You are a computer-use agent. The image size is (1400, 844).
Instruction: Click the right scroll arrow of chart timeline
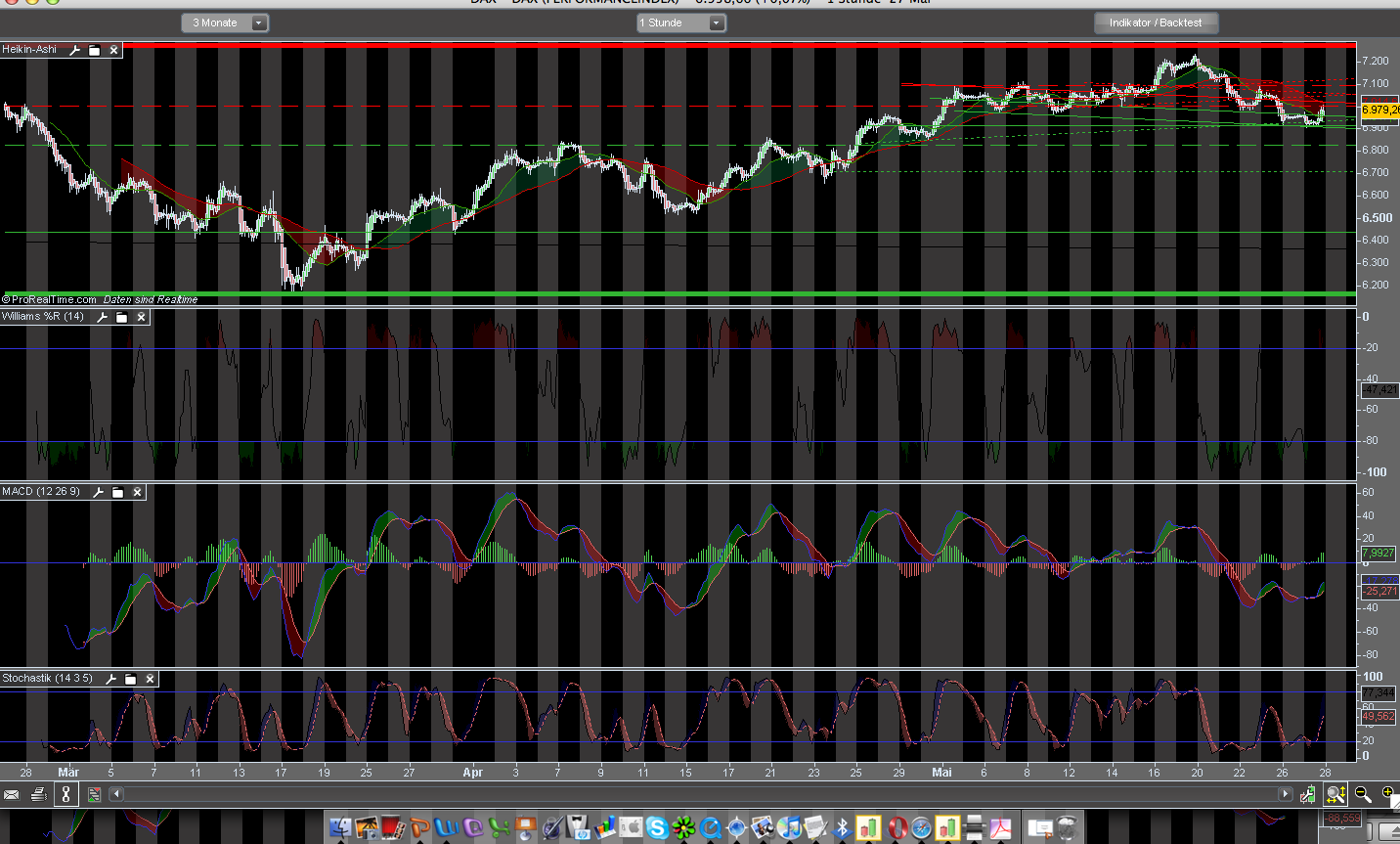click(x=1286, y=794)
